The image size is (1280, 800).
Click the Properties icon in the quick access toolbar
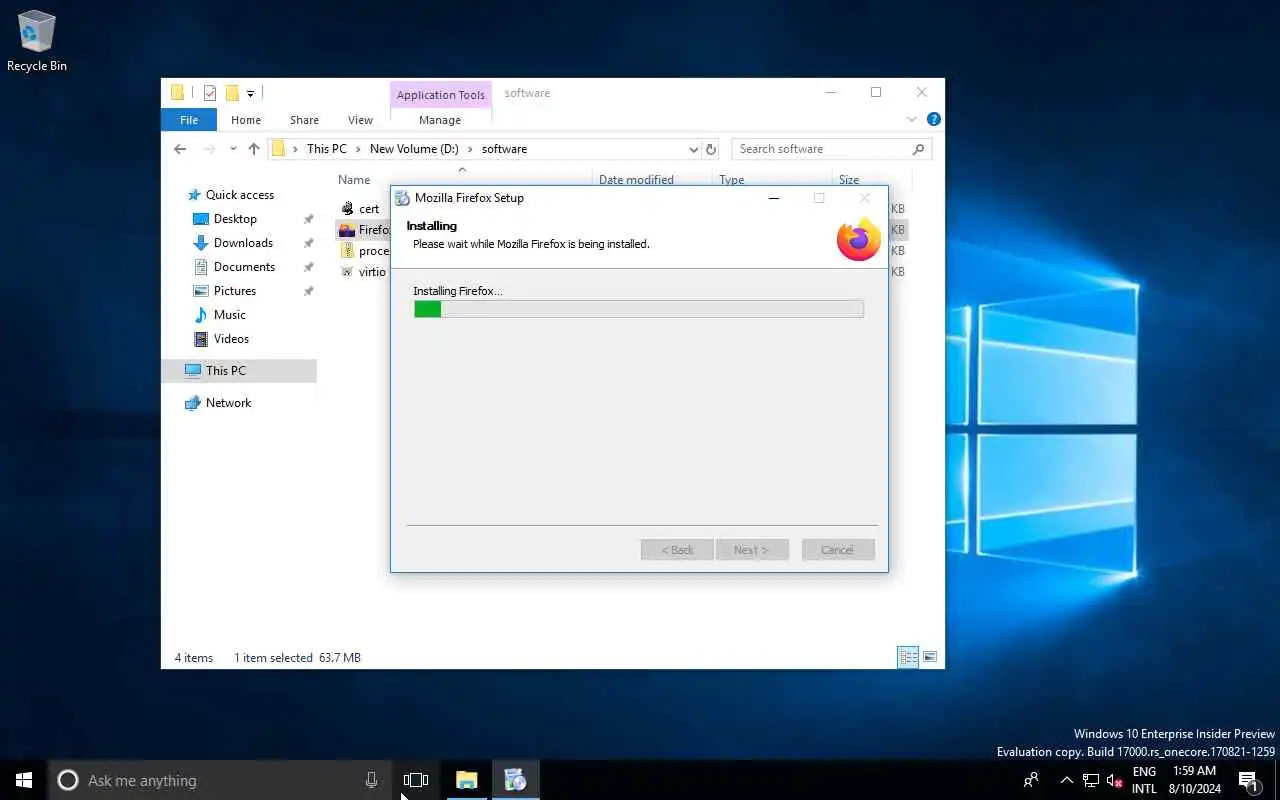210,93
